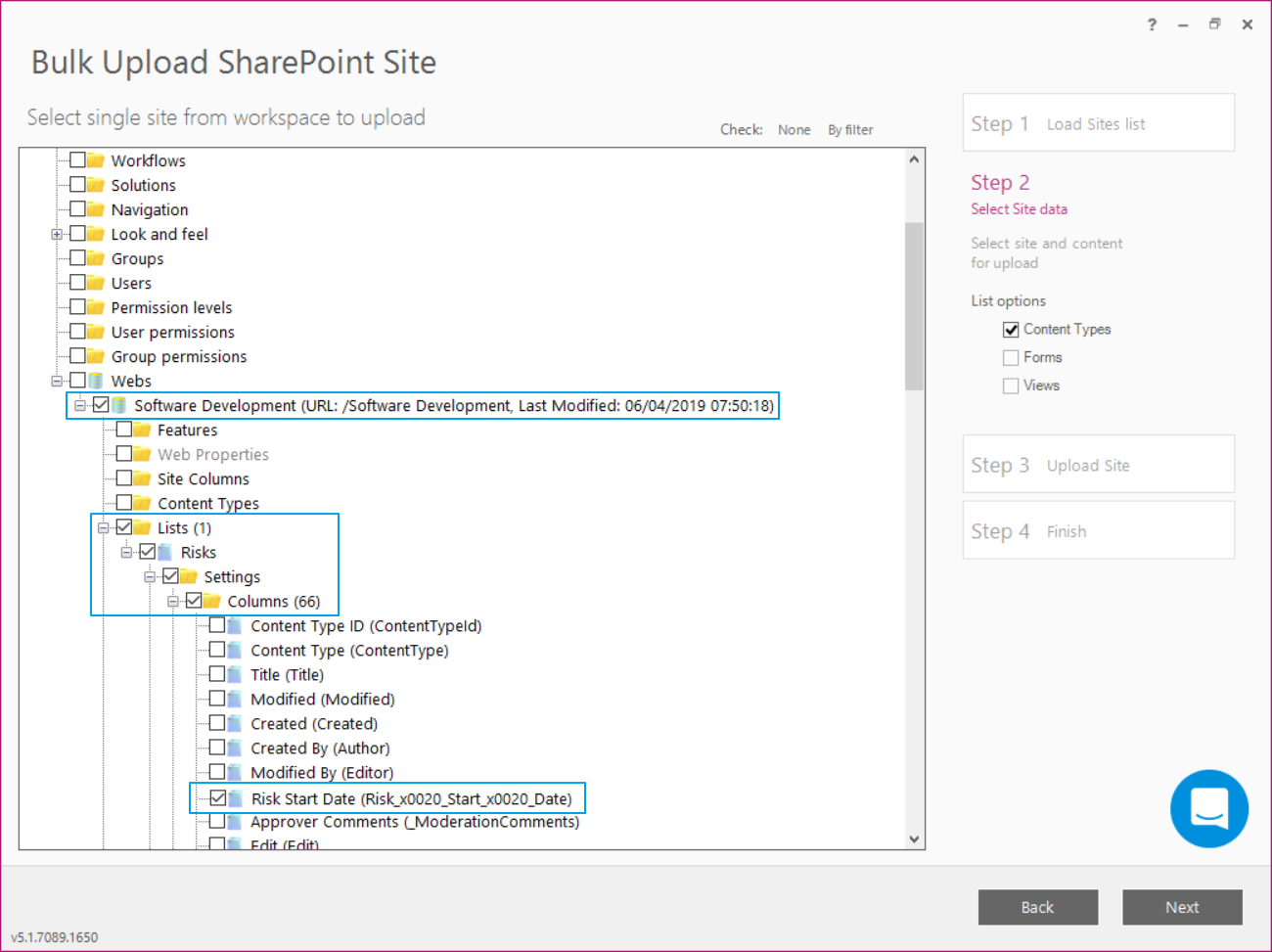
Task: Click the Title (Title) column icon
Action: [x=235, y=674]
